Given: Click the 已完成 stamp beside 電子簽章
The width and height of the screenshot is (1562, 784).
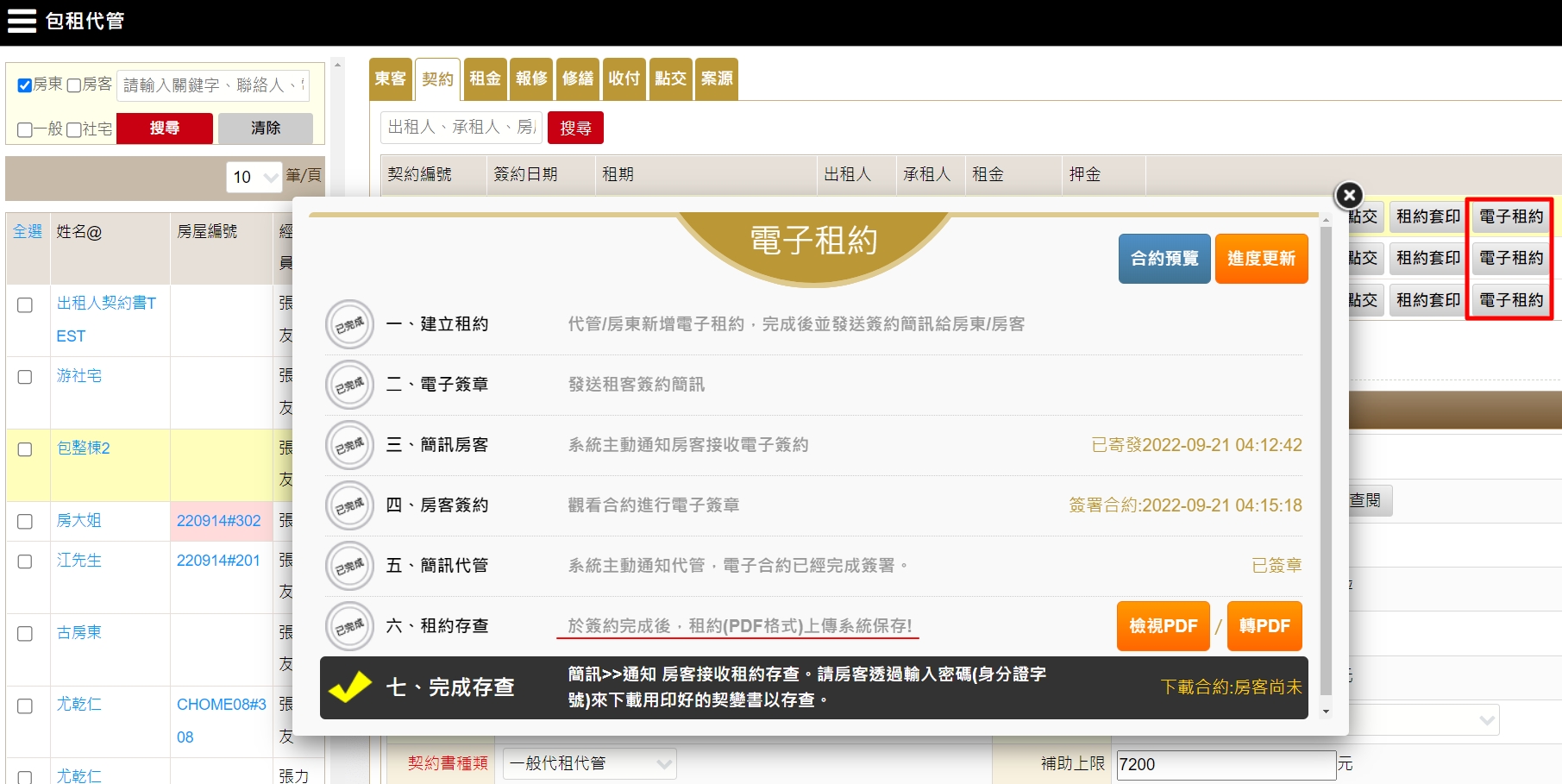Looking at the screenshot, I should [349, 385].
